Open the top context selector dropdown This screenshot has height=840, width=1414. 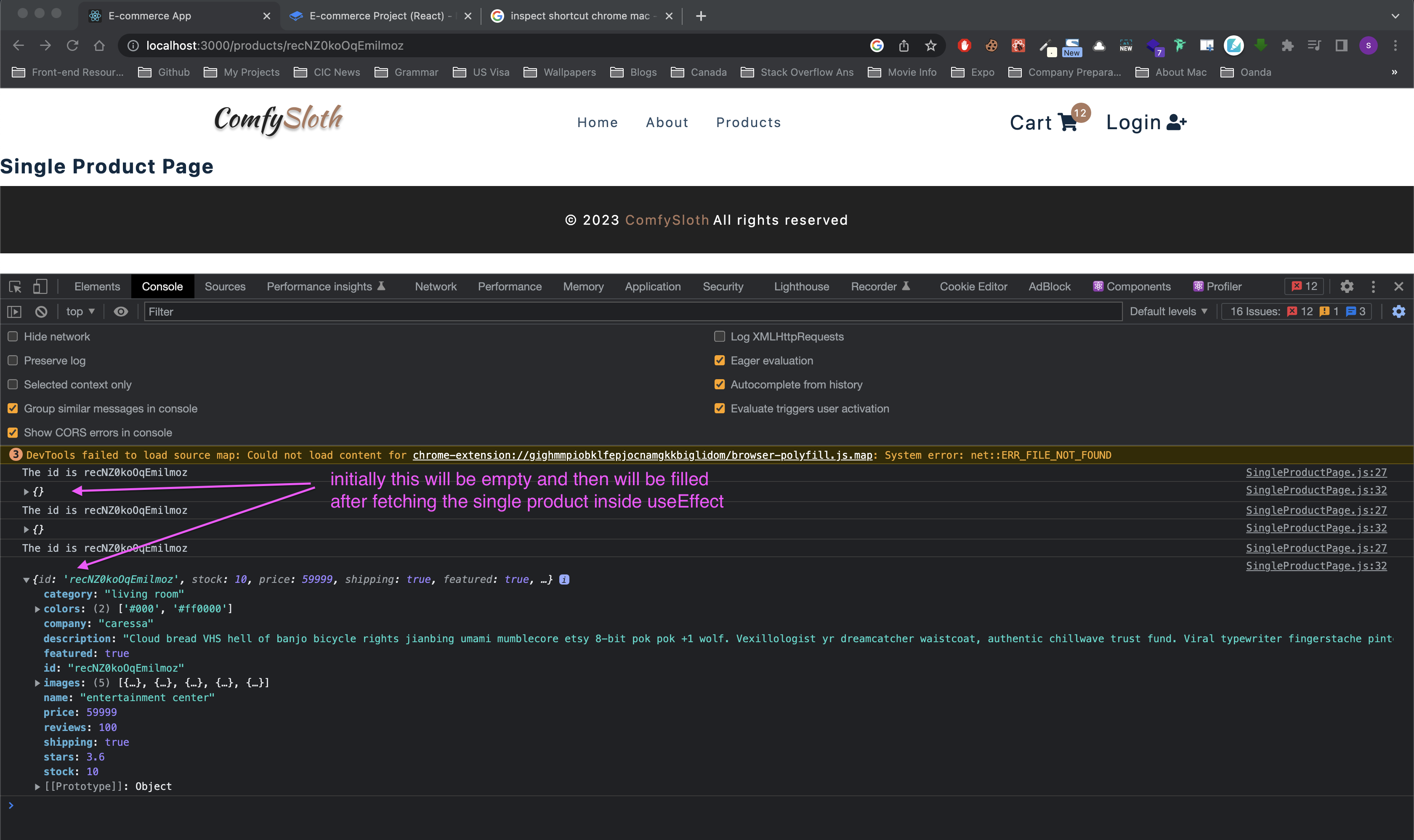(x=80, y=311)
